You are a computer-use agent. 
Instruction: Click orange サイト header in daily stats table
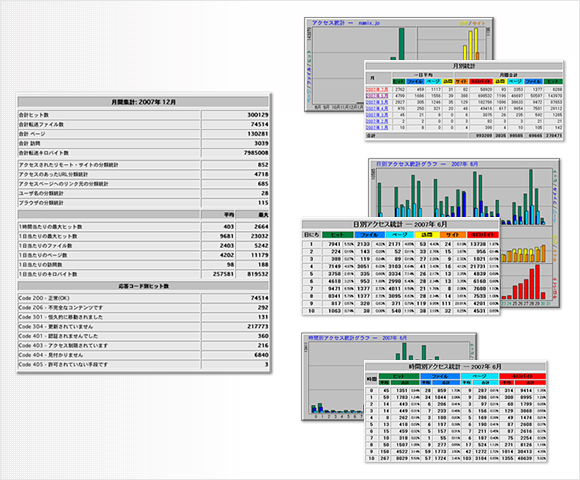click(452, 234)
